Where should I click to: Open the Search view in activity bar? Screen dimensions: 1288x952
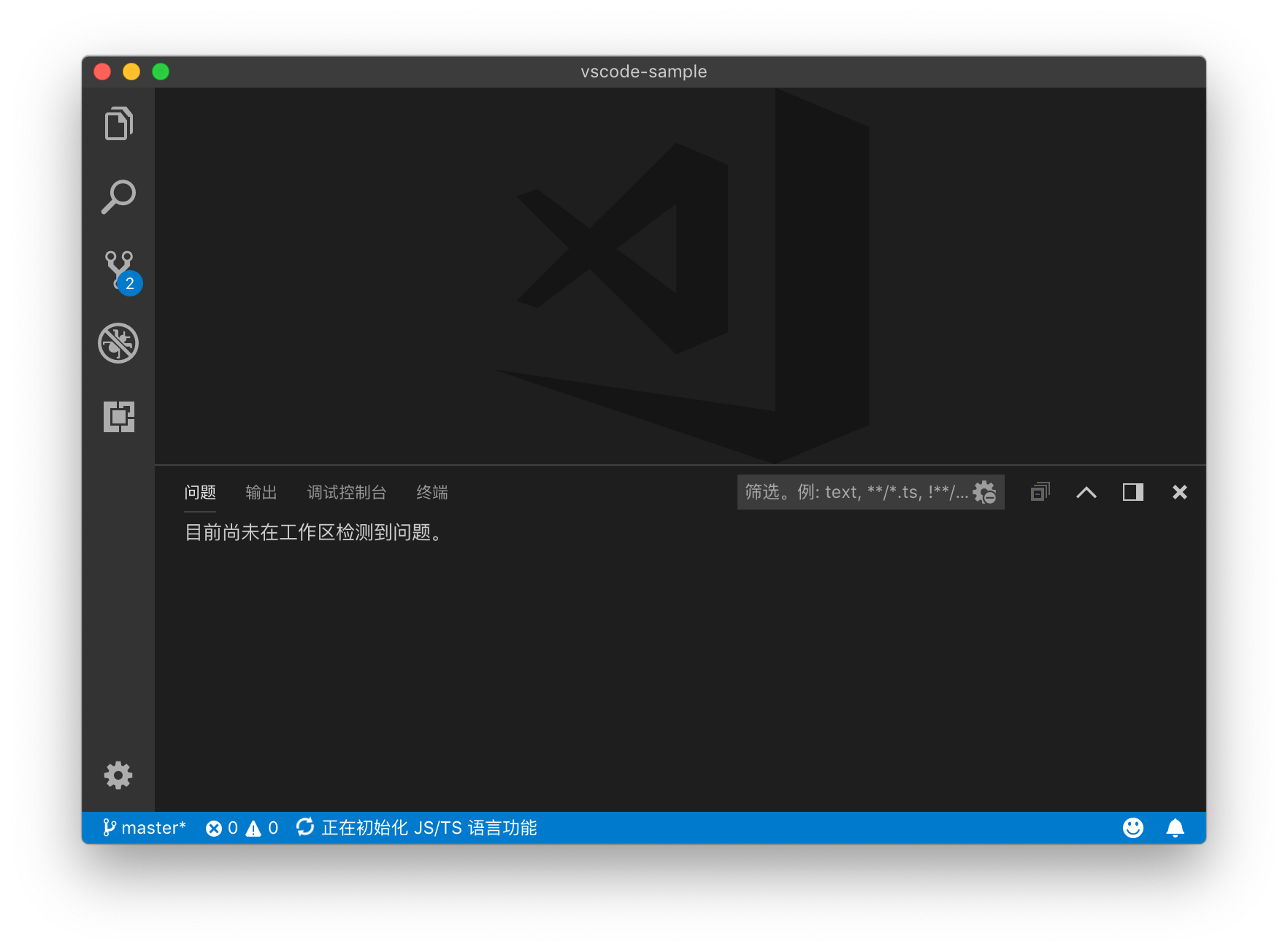(x=118, y=197)
